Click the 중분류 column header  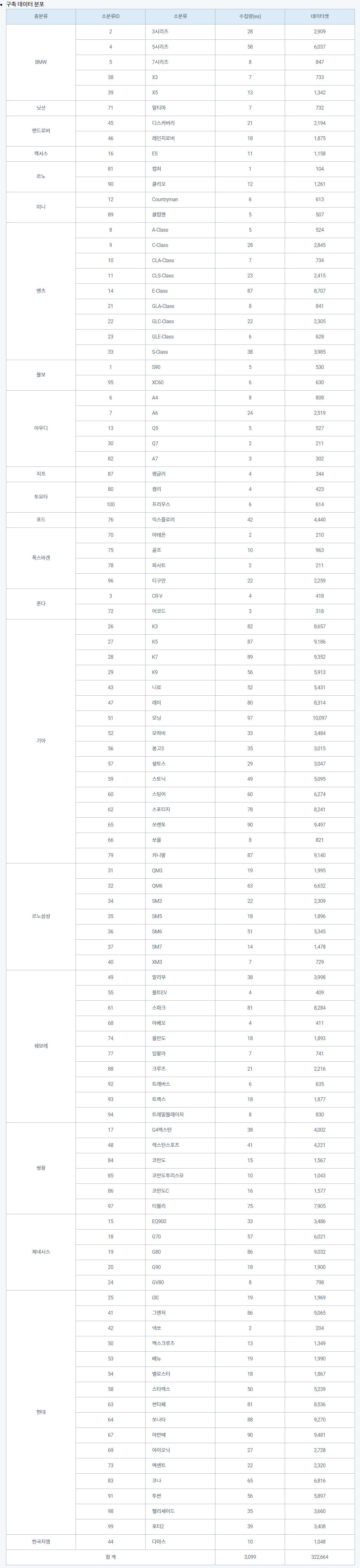pyautogui.click(x=41, y=17)
